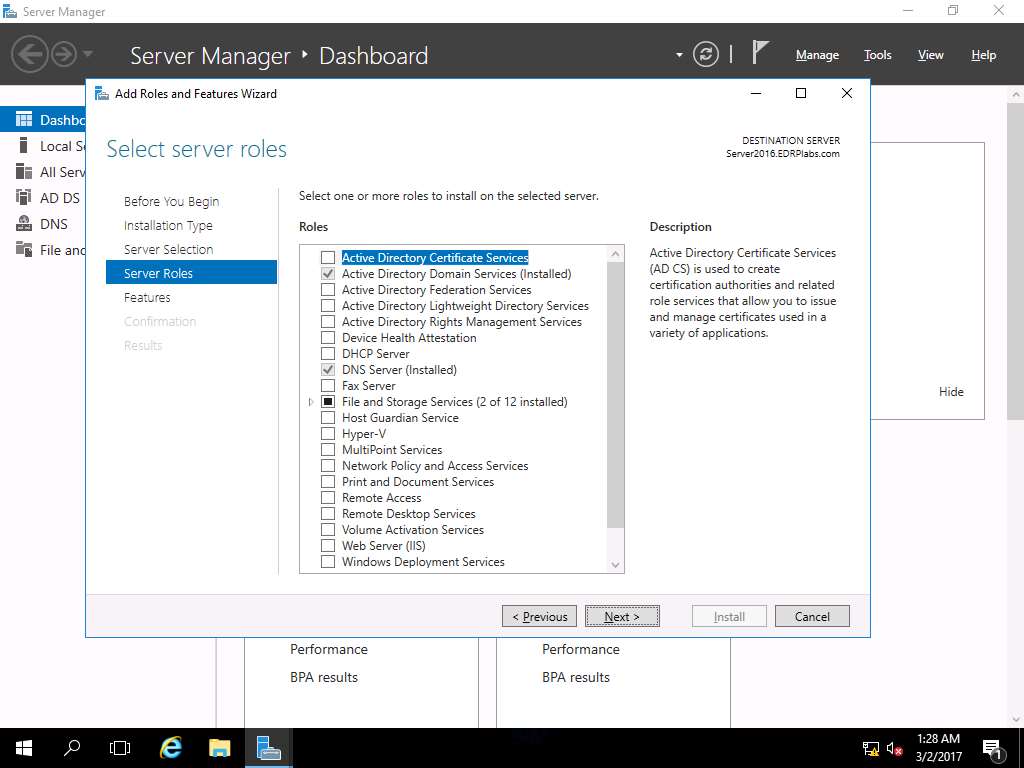The width and height of the screenshot is (1024, 768).
Task: Click the wizard title bar icon
Action: (x=102, y=93)
